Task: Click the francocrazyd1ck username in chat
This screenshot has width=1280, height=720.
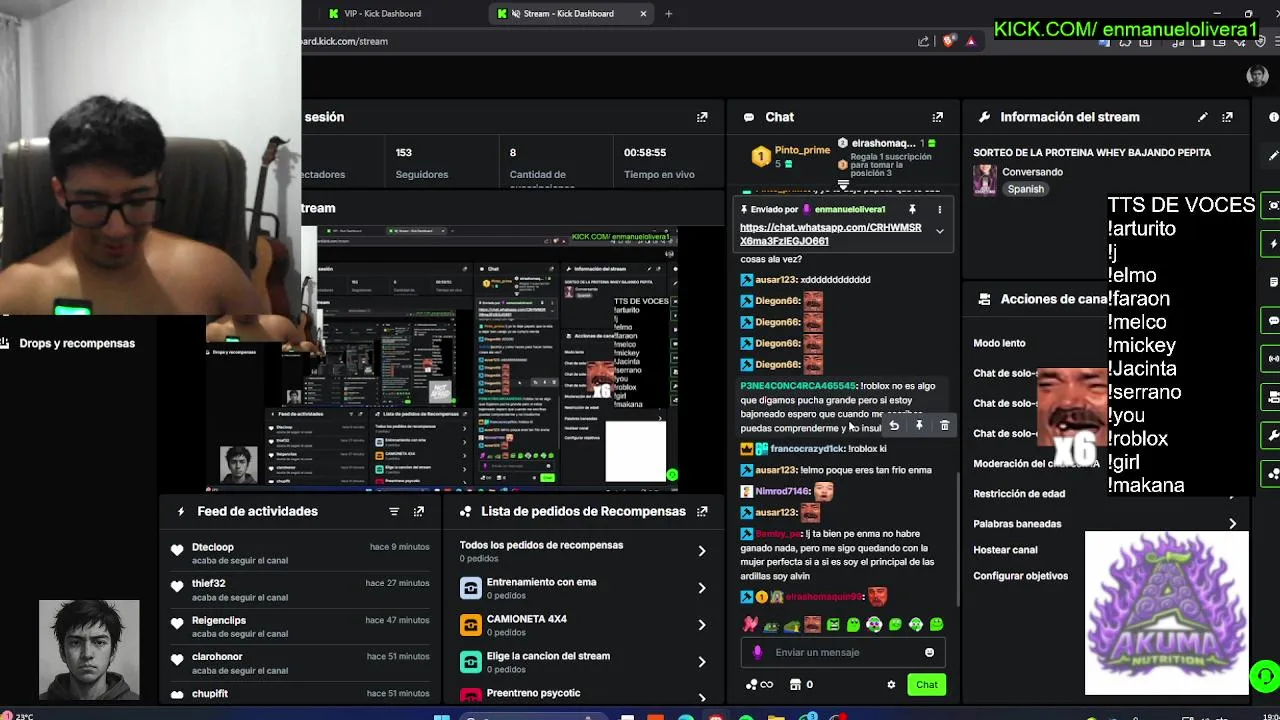Action: pos(808,449)
